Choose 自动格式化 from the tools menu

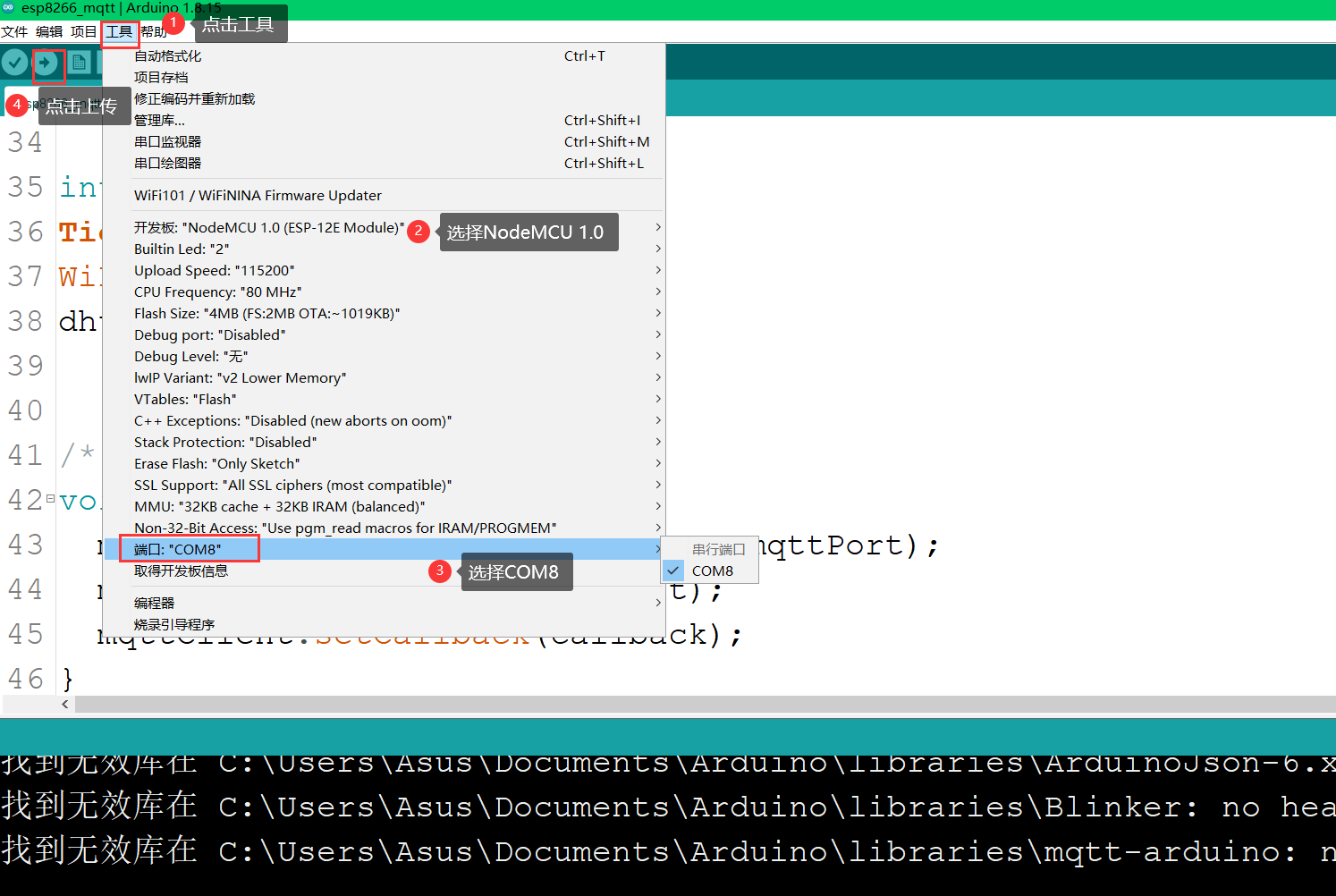385,56
